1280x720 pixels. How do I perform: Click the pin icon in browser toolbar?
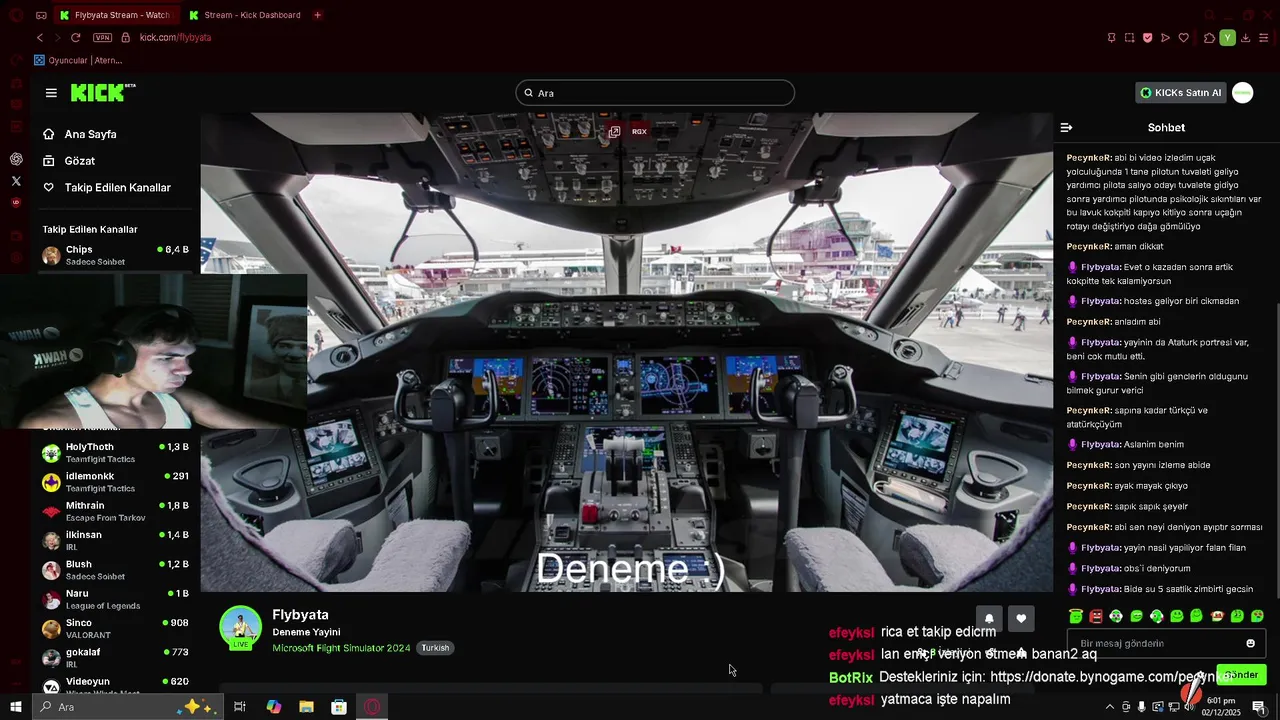pyautogui.click(x=1111, y=38)
